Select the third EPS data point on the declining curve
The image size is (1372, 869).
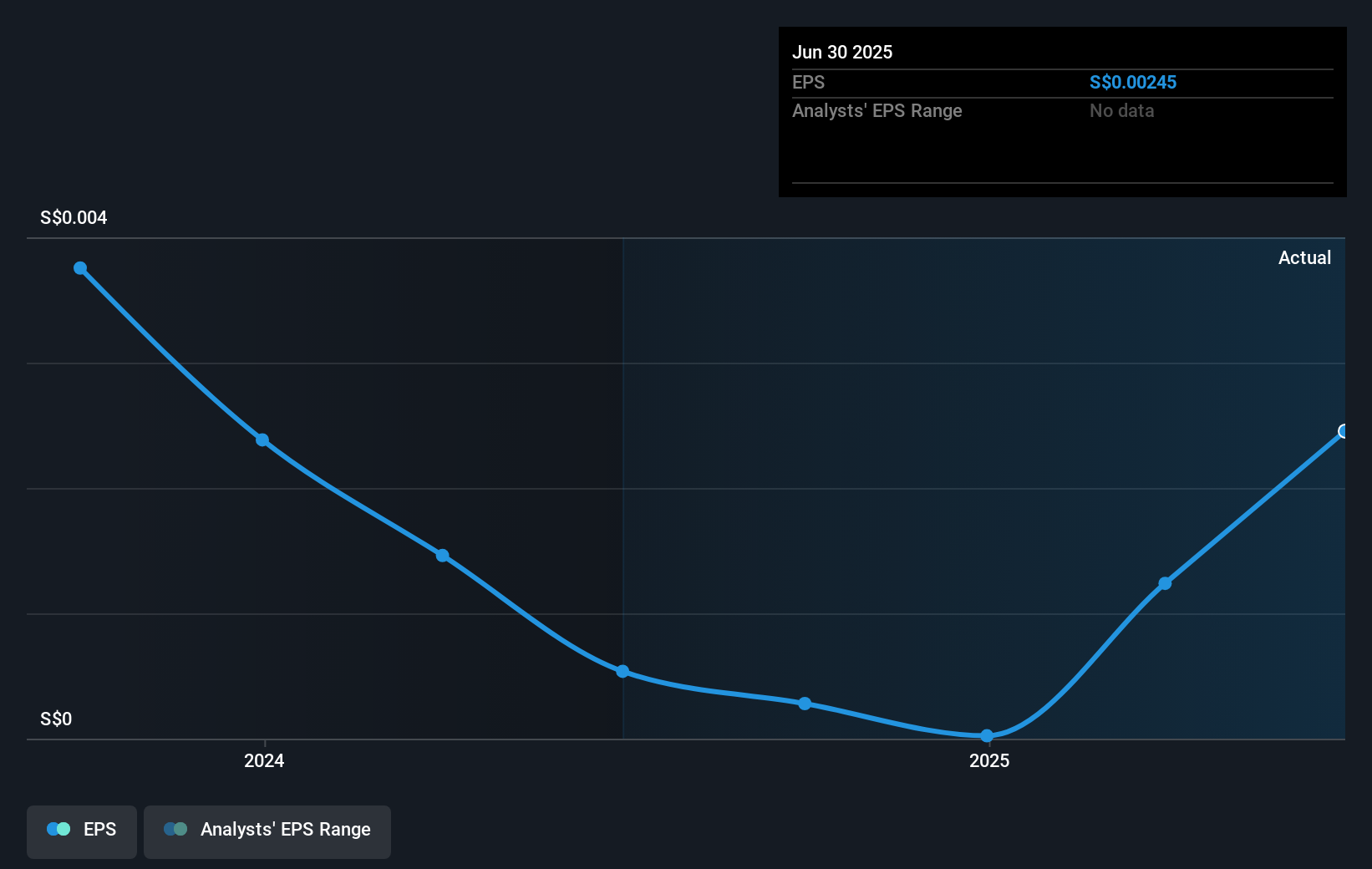(443, 556)
